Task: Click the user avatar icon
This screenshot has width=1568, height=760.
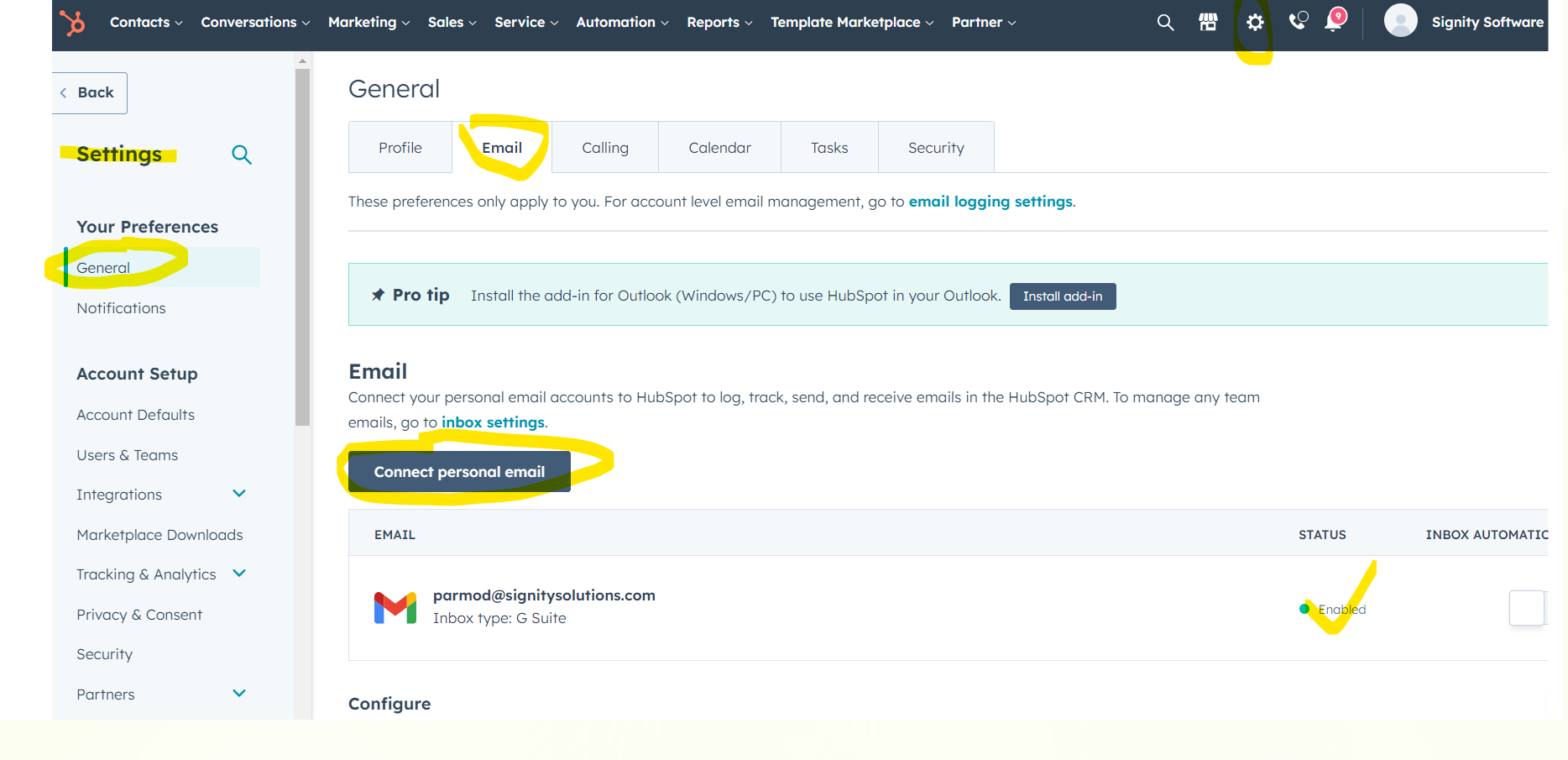Action: pos(1400,20)
